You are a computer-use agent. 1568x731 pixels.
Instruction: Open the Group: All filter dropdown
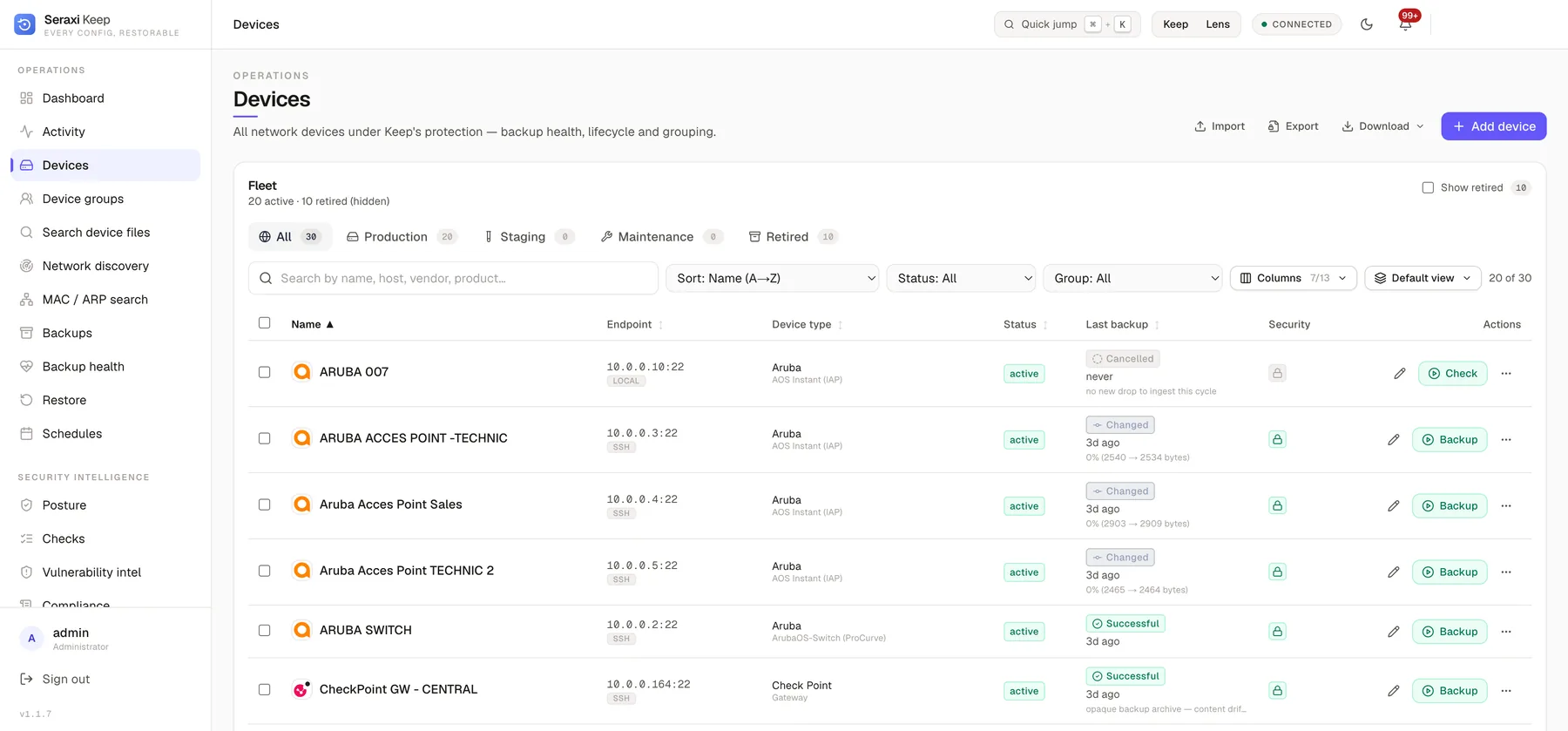pyautogui.click(x=1132, y=279)
